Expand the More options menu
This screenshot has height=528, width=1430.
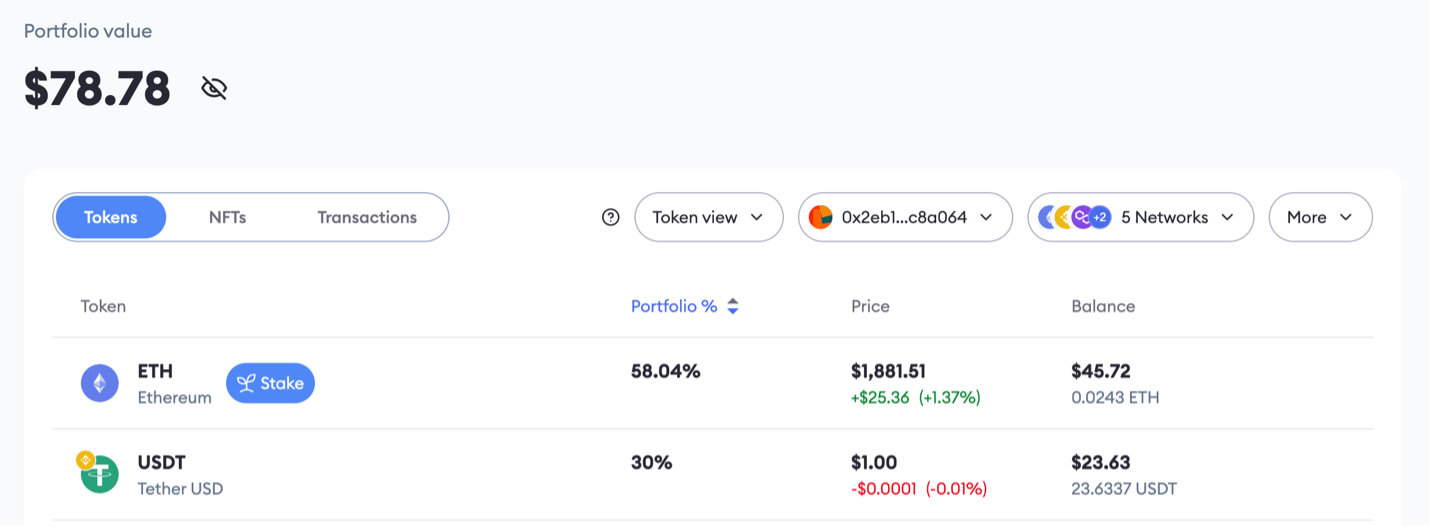click(1320, 217)
